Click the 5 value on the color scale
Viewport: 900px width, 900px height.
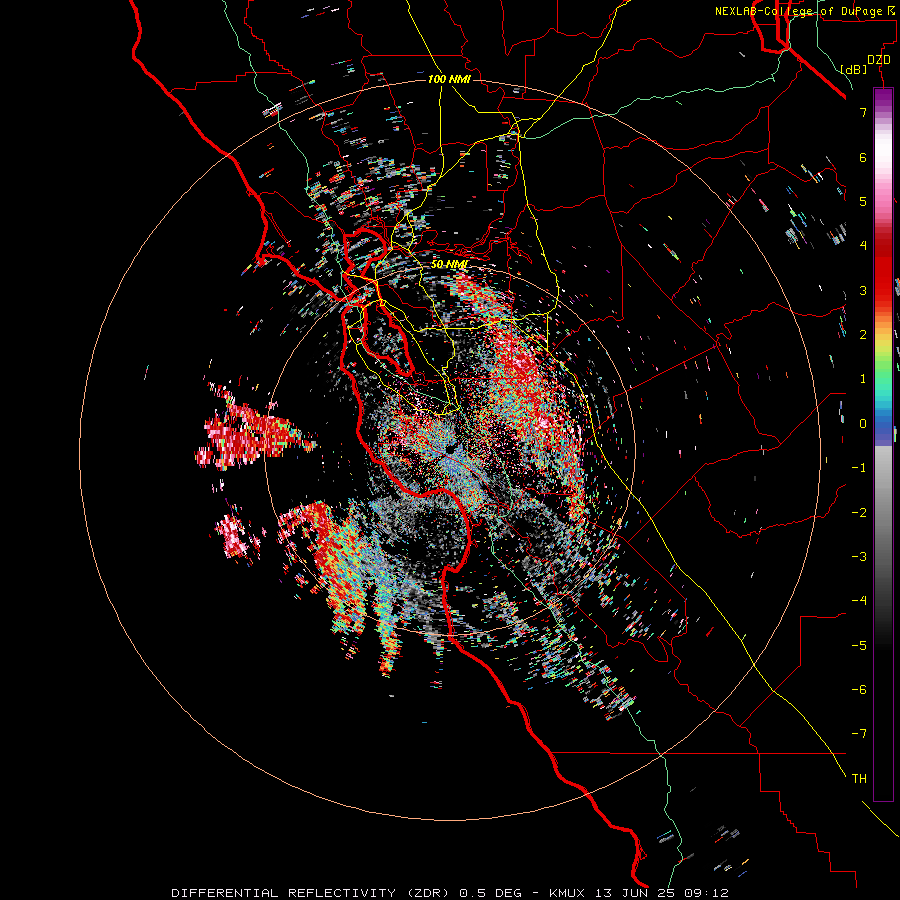tap(863, 201)
